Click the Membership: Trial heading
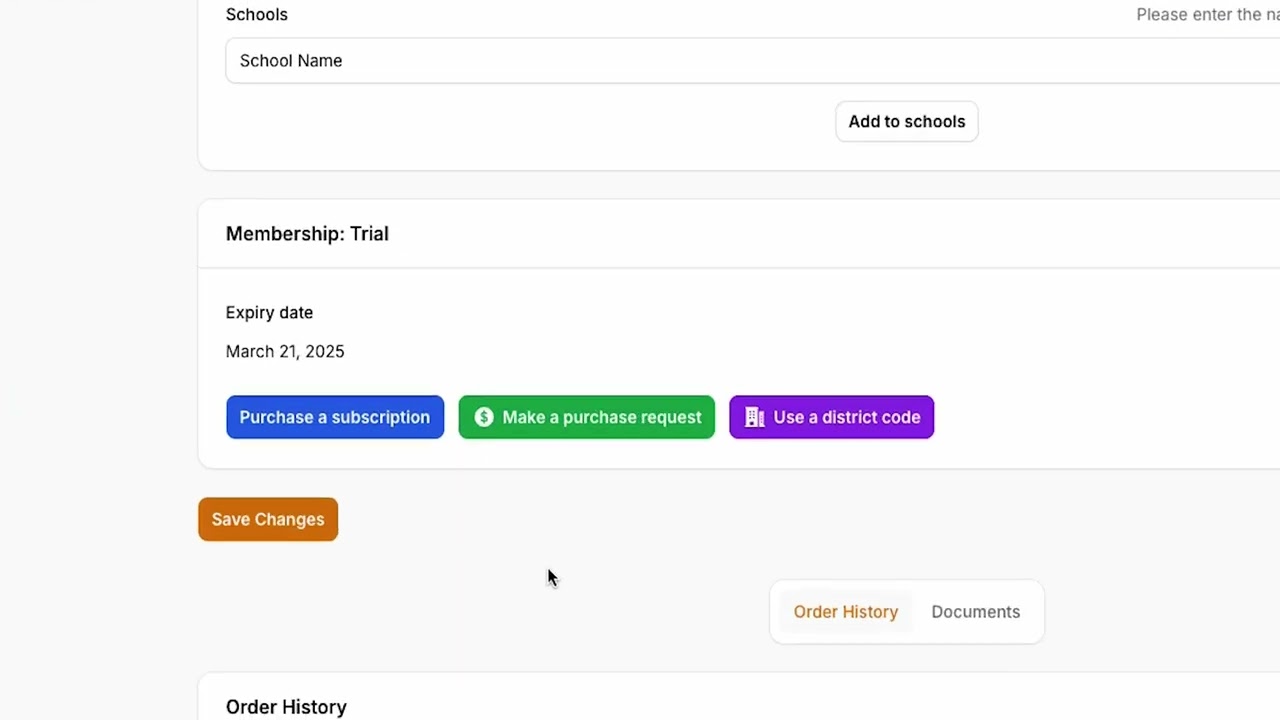Image resolution: width=1280 pixels, height=720 pixels. (x=307, y=234)
